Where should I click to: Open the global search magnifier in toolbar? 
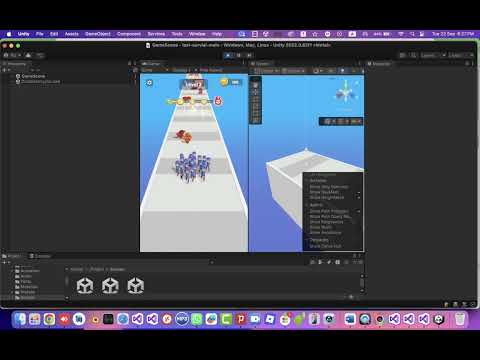click(413, 55)
